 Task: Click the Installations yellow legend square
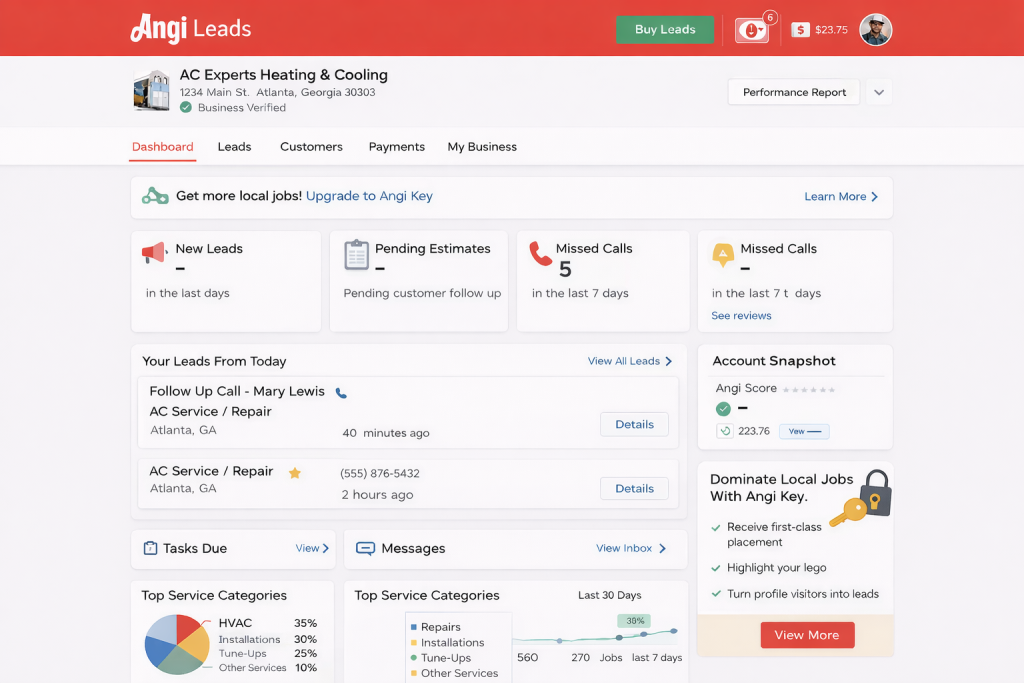(x=413, y=643)
